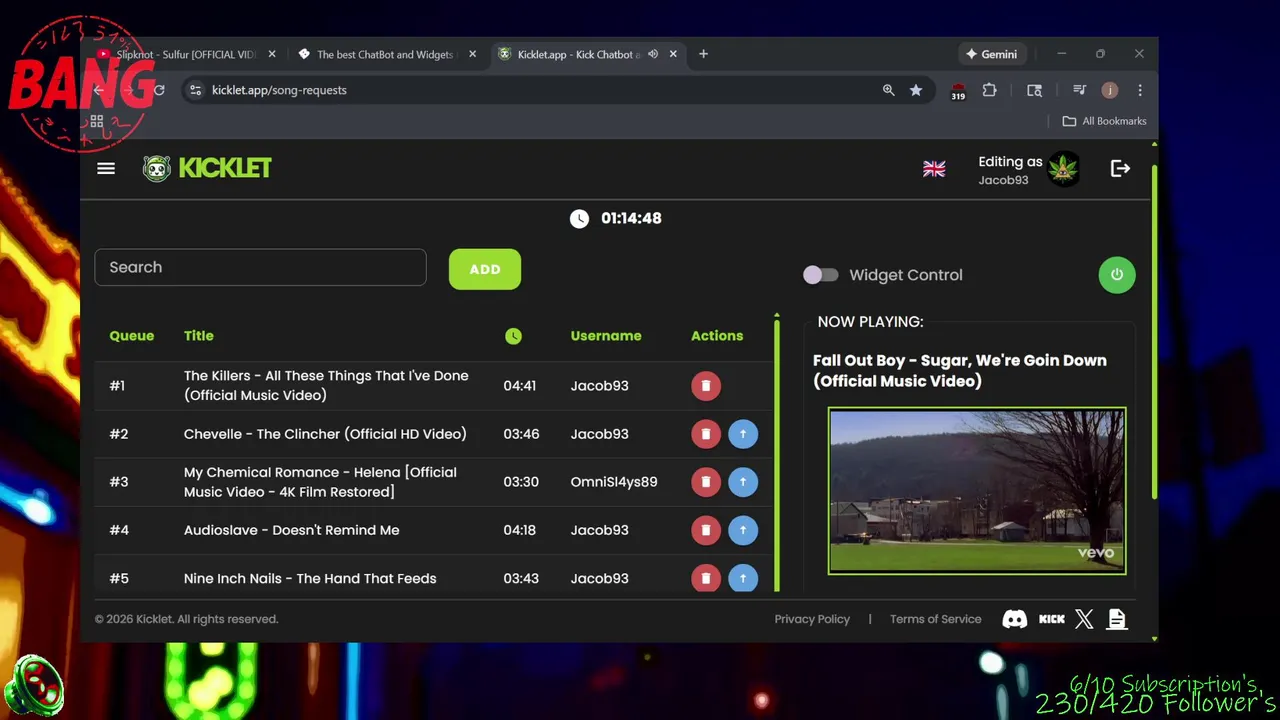Bookmark this page with star icon
This screenshot has height=720, width=1280.
[916, 90]
